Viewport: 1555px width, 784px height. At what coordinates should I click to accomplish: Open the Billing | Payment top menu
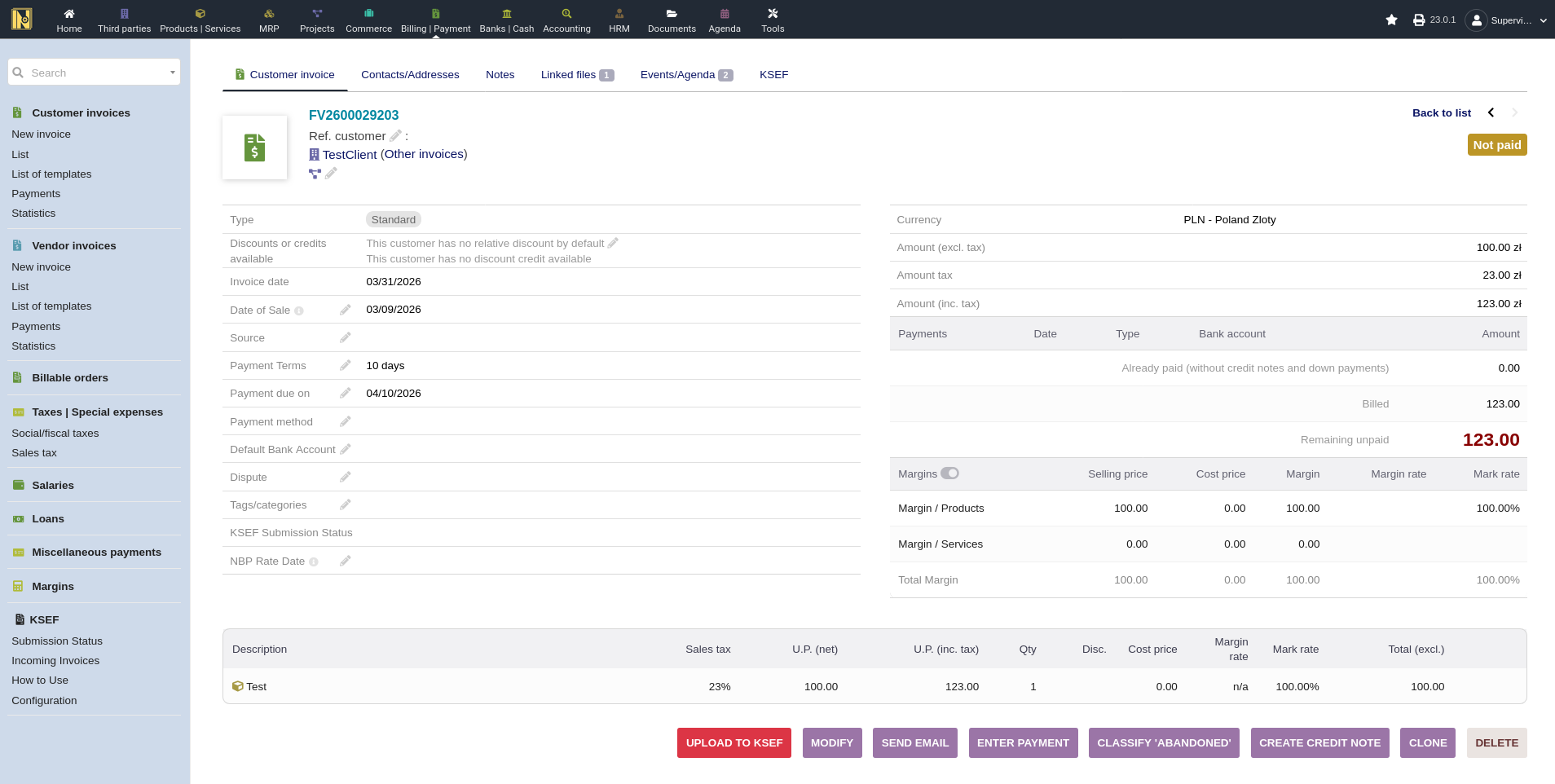point(435,20)
